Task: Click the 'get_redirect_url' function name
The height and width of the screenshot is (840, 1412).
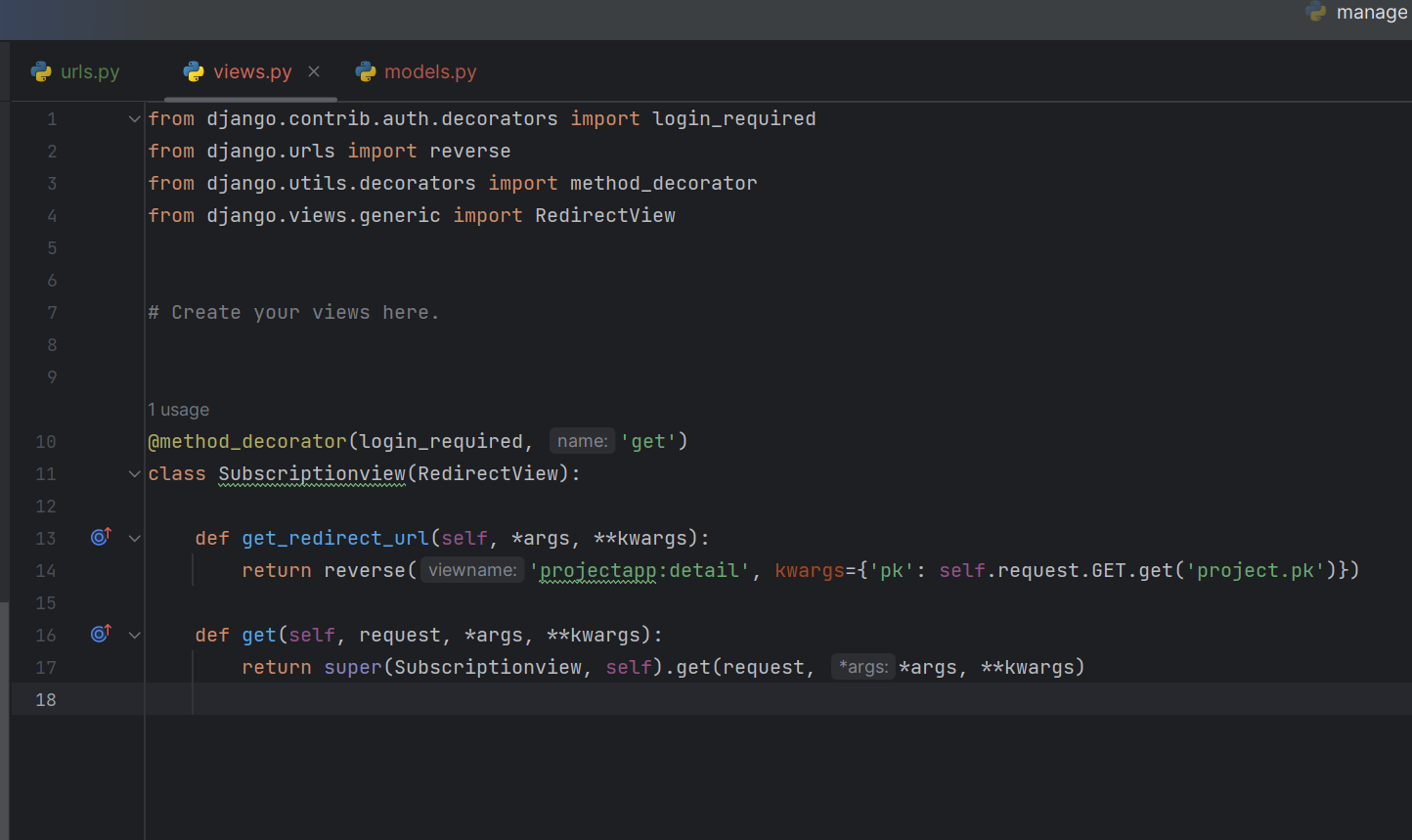Action: tap(335, 539)
